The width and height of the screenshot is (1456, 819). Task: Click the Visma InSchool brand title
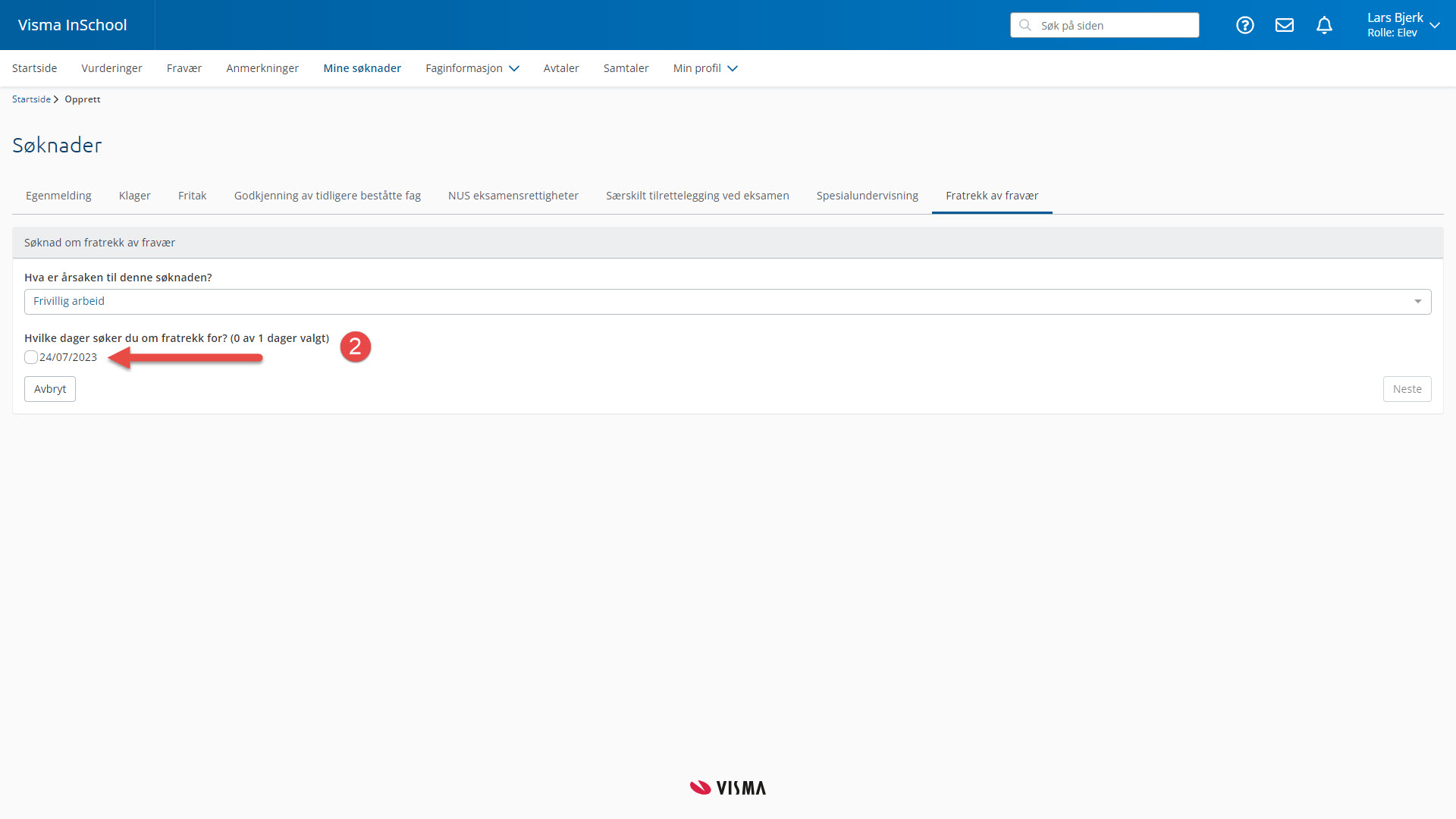click(x=73, y=25)
